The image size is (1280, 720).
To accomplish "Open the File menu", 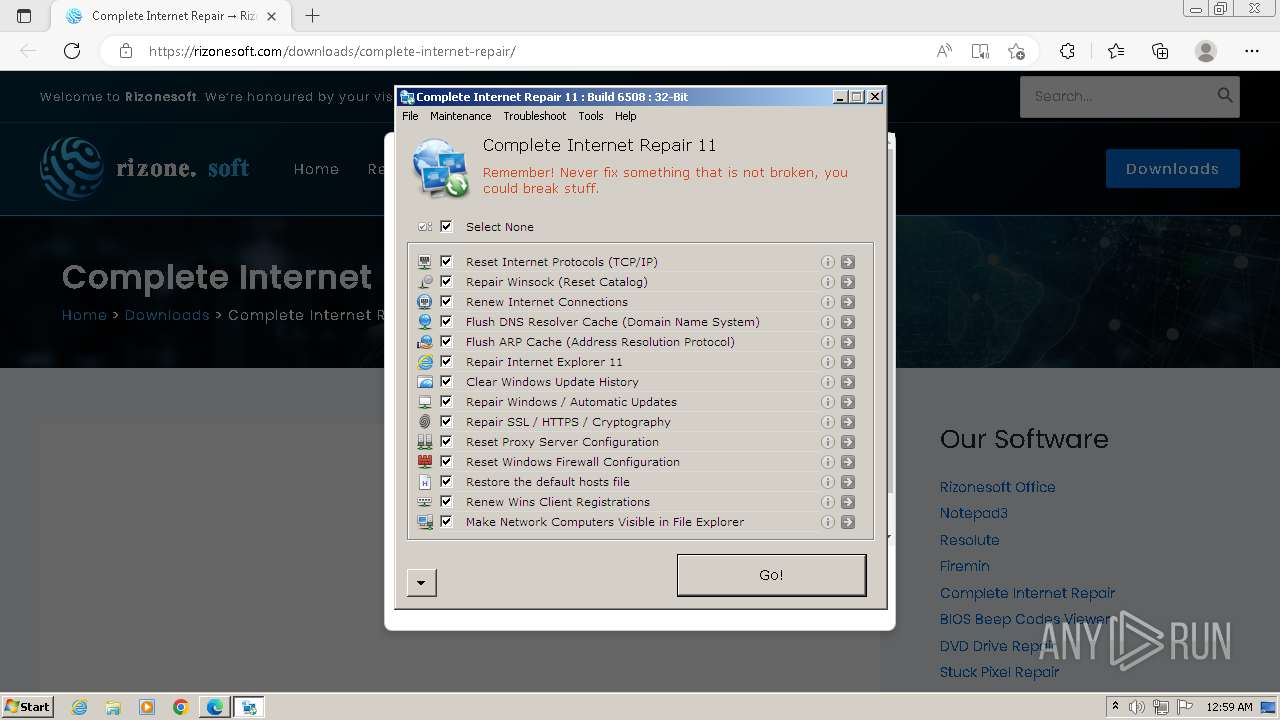I will pos(410,116).
